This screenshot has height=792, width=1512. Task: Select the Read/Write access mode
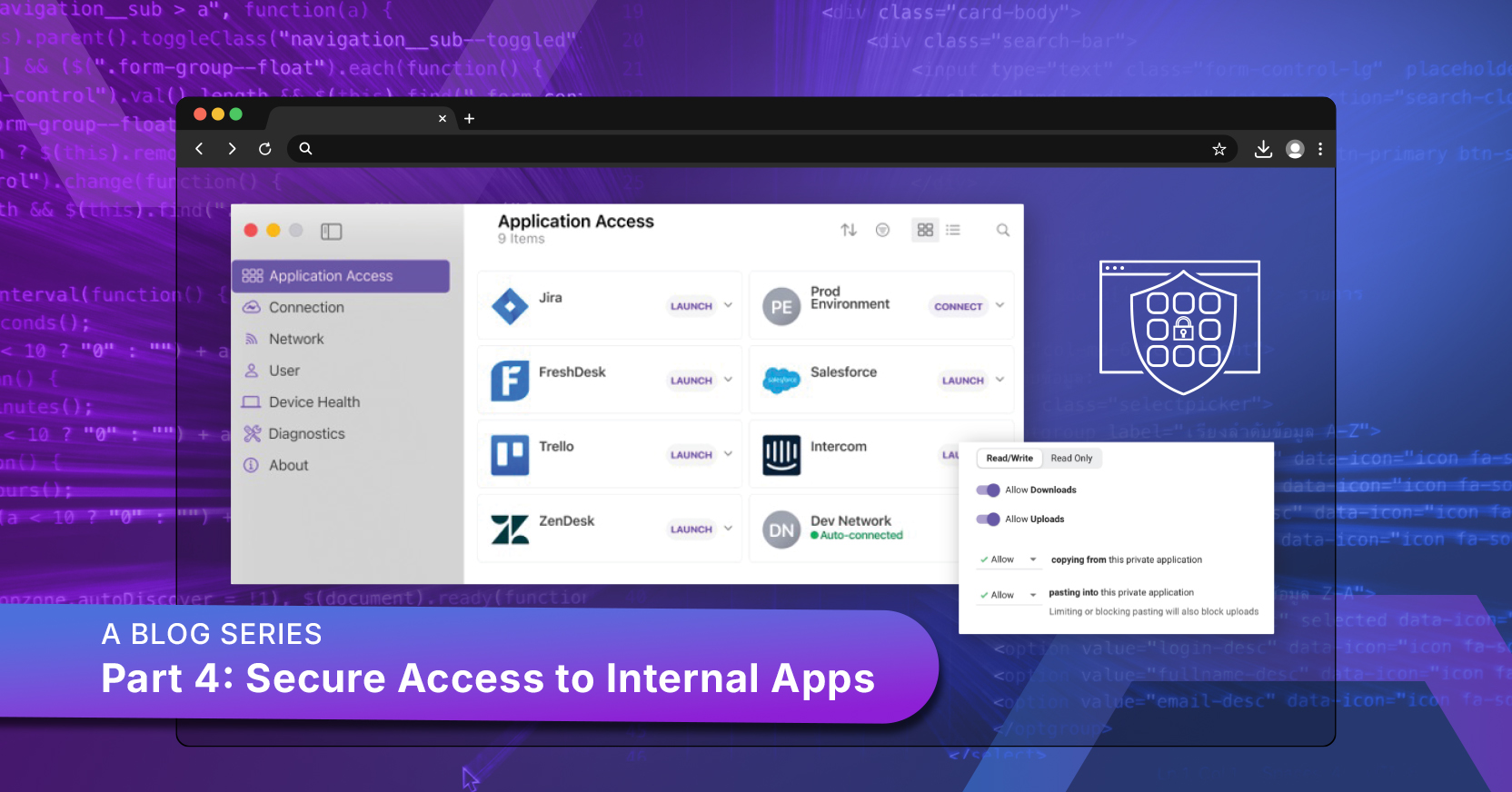(x=1010, y=459)
